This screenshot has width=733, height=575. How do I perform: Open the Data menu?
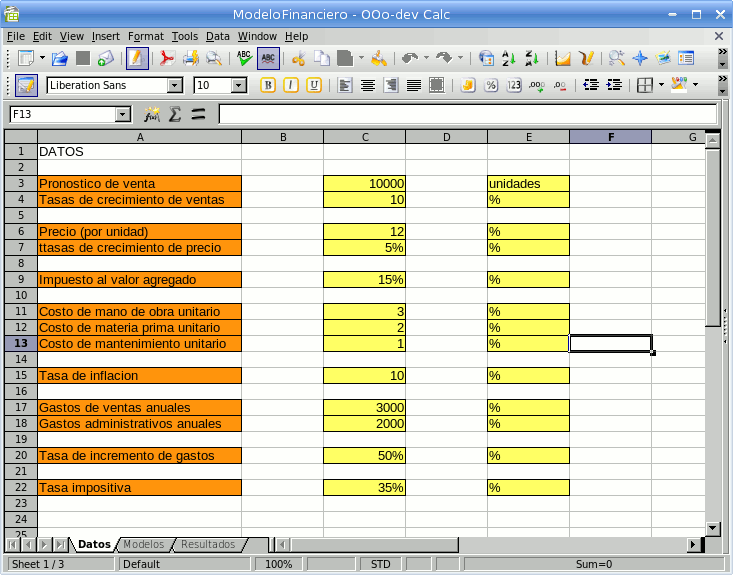pos(218,36)
